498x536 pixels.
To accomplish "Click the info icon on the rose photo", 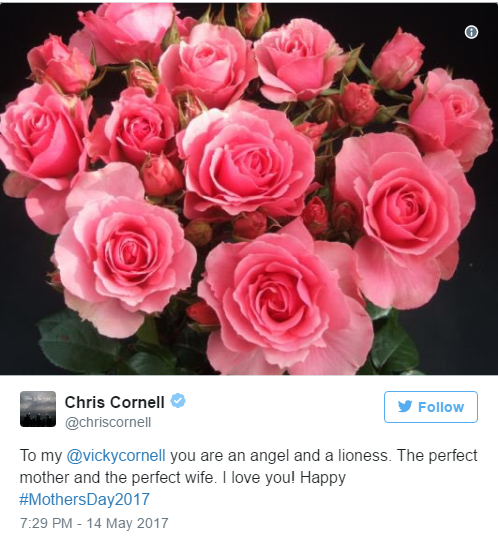I will click(x=471, y=32).
